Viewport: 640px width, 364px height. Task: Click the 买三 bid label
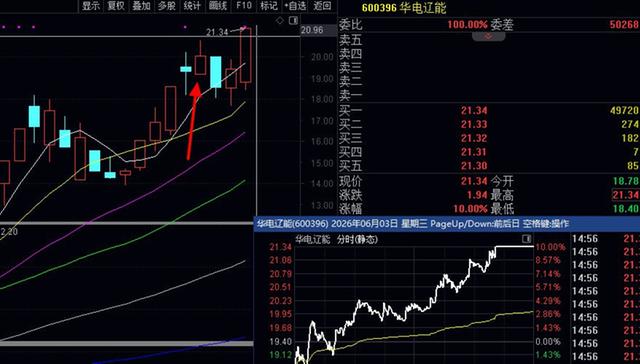(x=351, y=138)
